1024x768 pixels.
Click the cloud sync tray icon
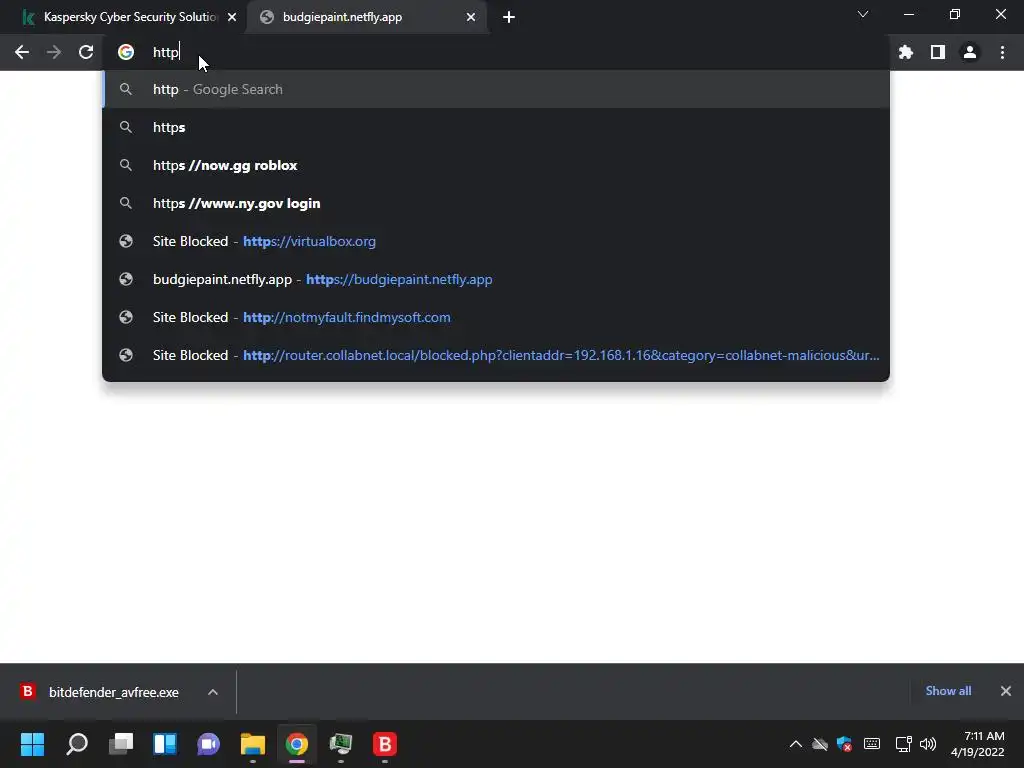[820, 744]
